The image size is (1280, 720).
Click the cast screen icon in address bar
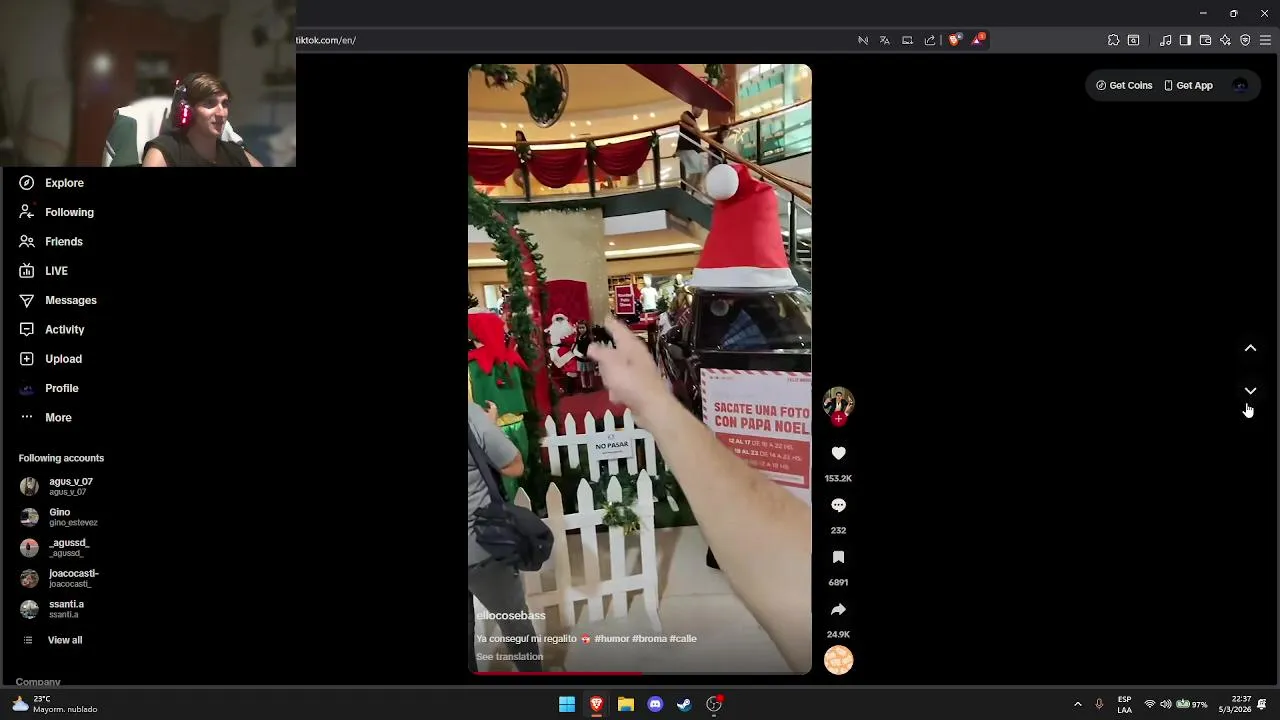point(907,40)
